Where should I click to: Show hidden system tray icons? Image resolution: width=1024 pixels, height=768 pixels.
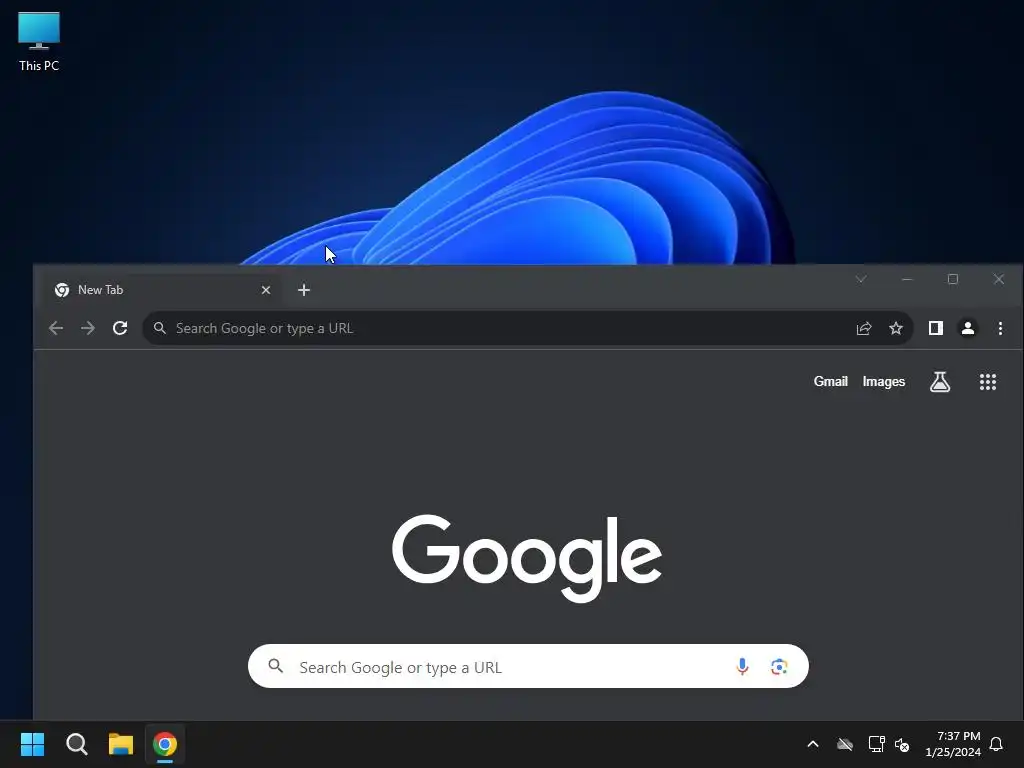813,744
